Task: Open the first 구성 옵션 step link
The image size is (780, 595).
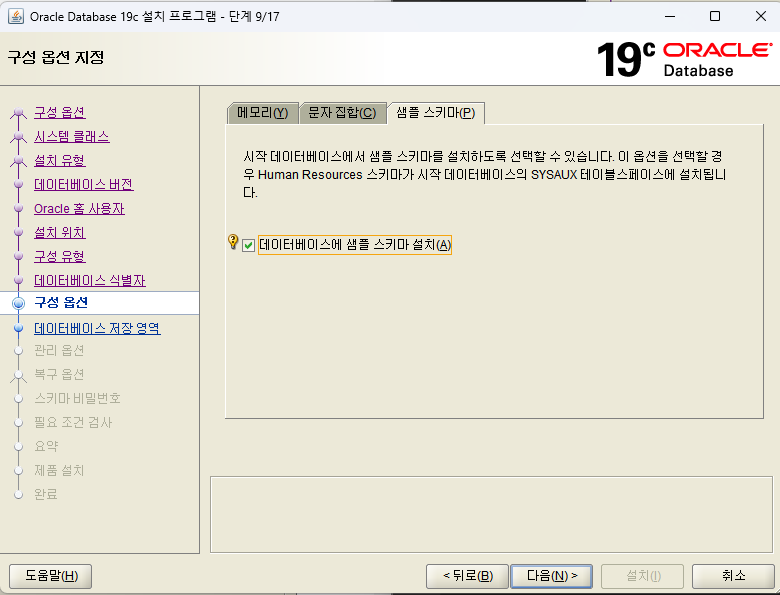Action: coord(60,112)
